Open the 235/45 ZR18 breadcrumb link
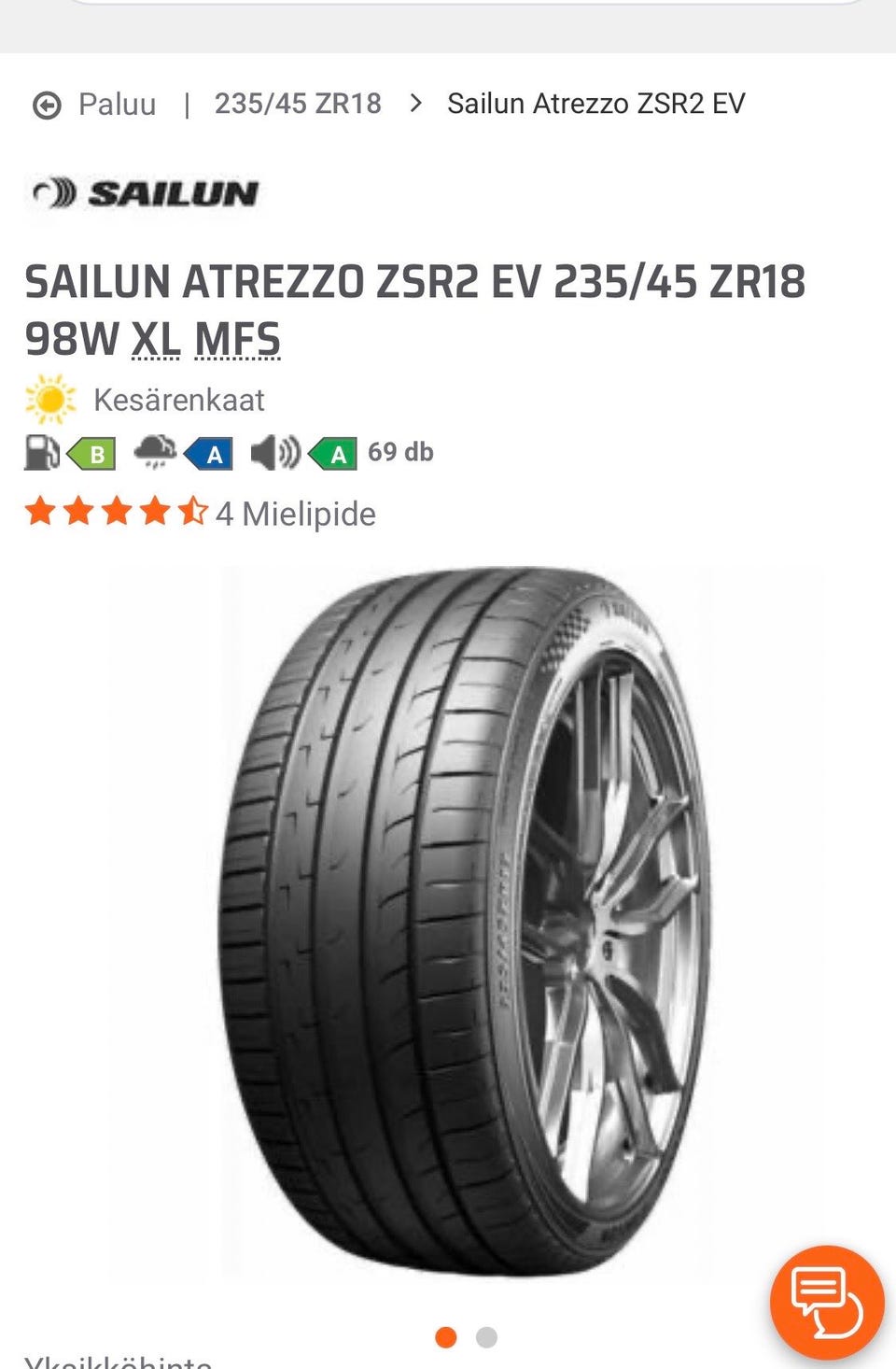 point(298,104)
